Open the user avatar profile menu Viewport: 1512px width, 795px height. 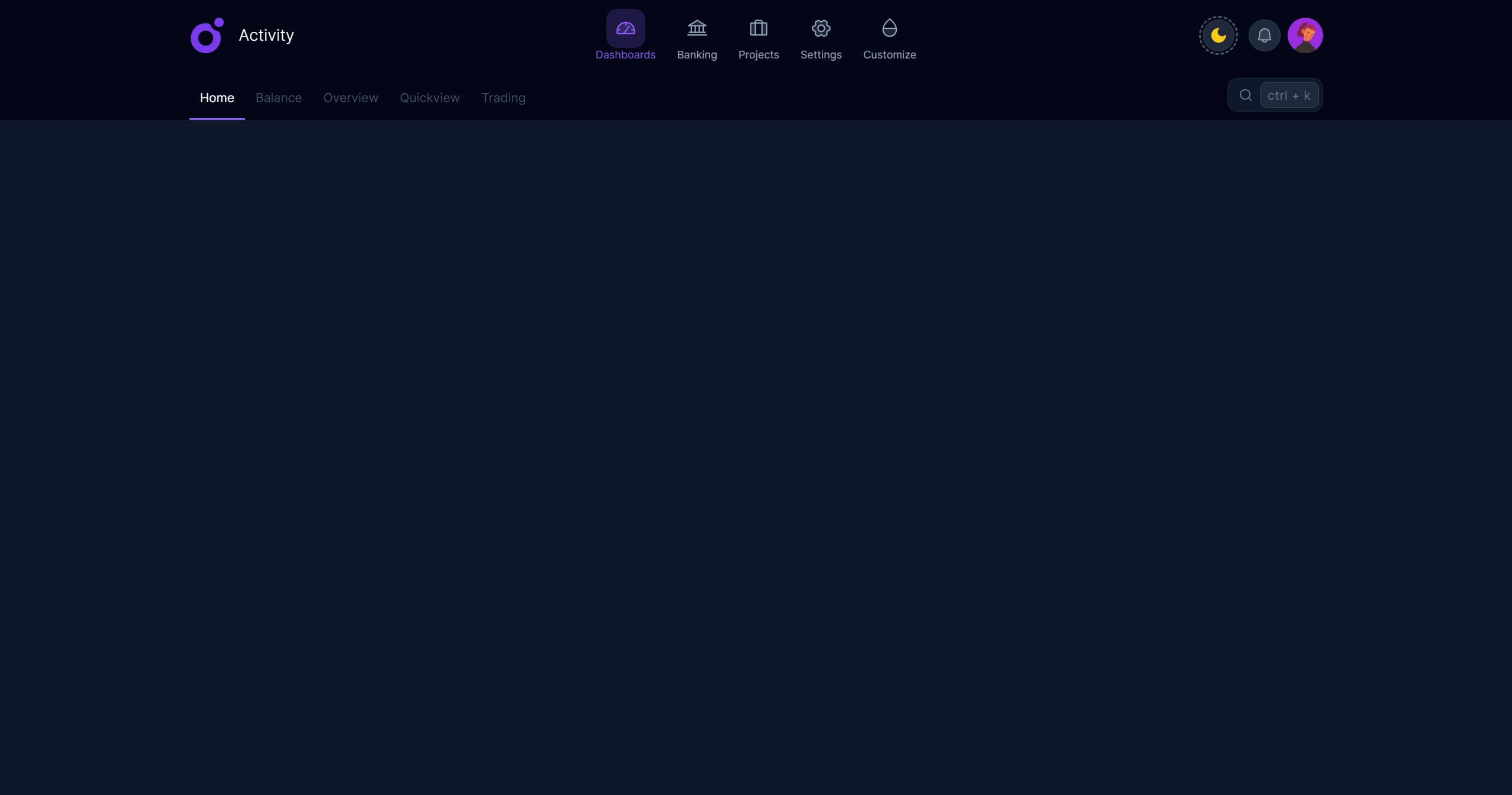(1305, 35)
